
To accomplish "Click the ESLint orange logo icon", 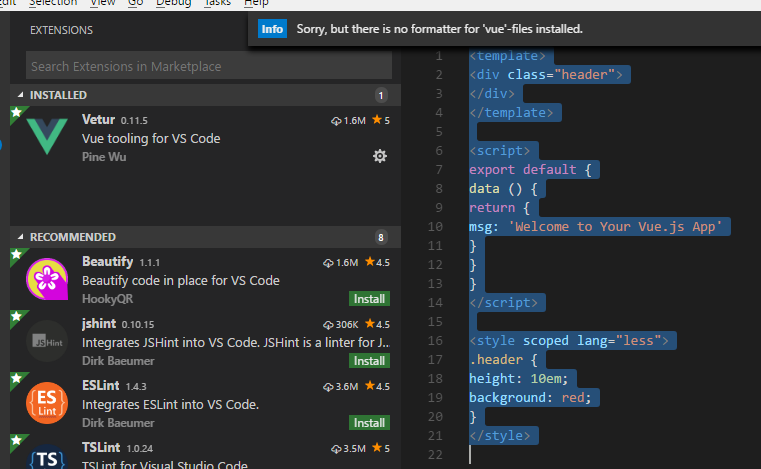I will (x=47, y=403).
